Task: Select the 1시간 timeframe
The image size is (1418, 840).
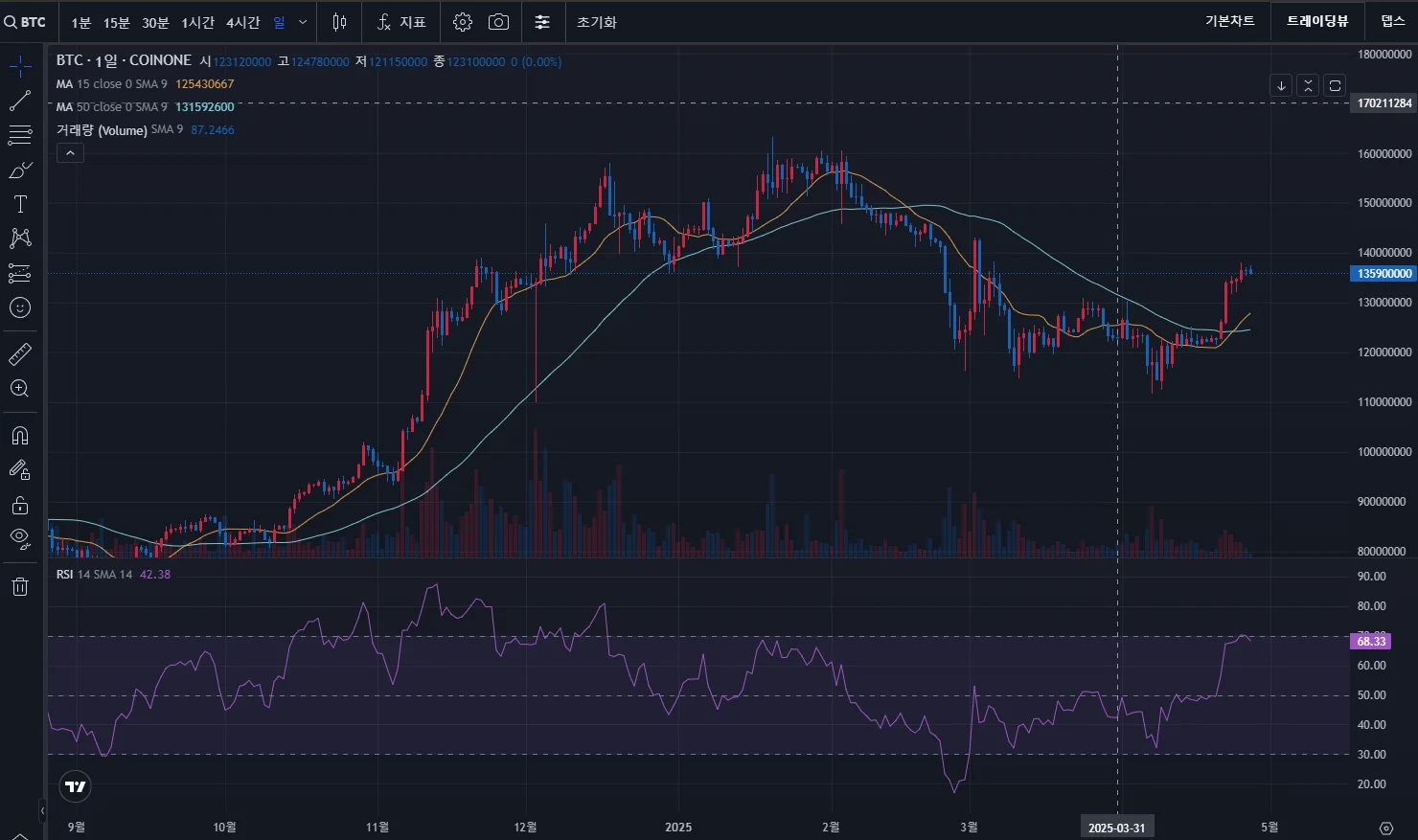Action: (x=197, y=22)
